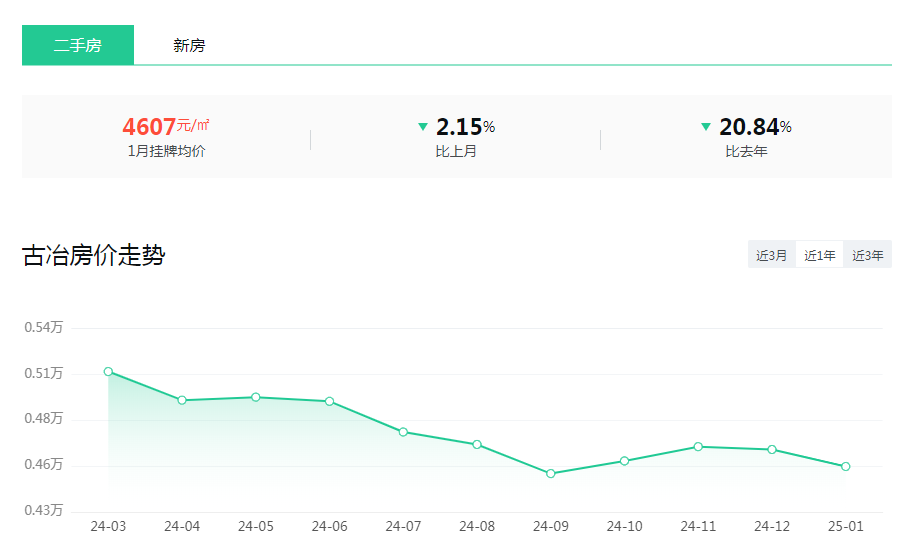Select the 24-07 point on the trend line

403,432
